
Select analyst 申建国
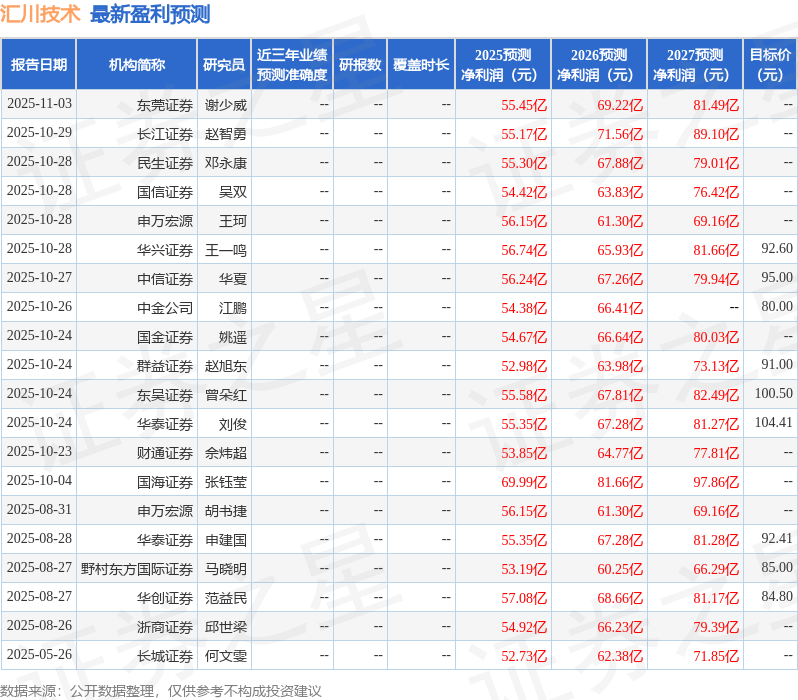(x=226, y=541)
